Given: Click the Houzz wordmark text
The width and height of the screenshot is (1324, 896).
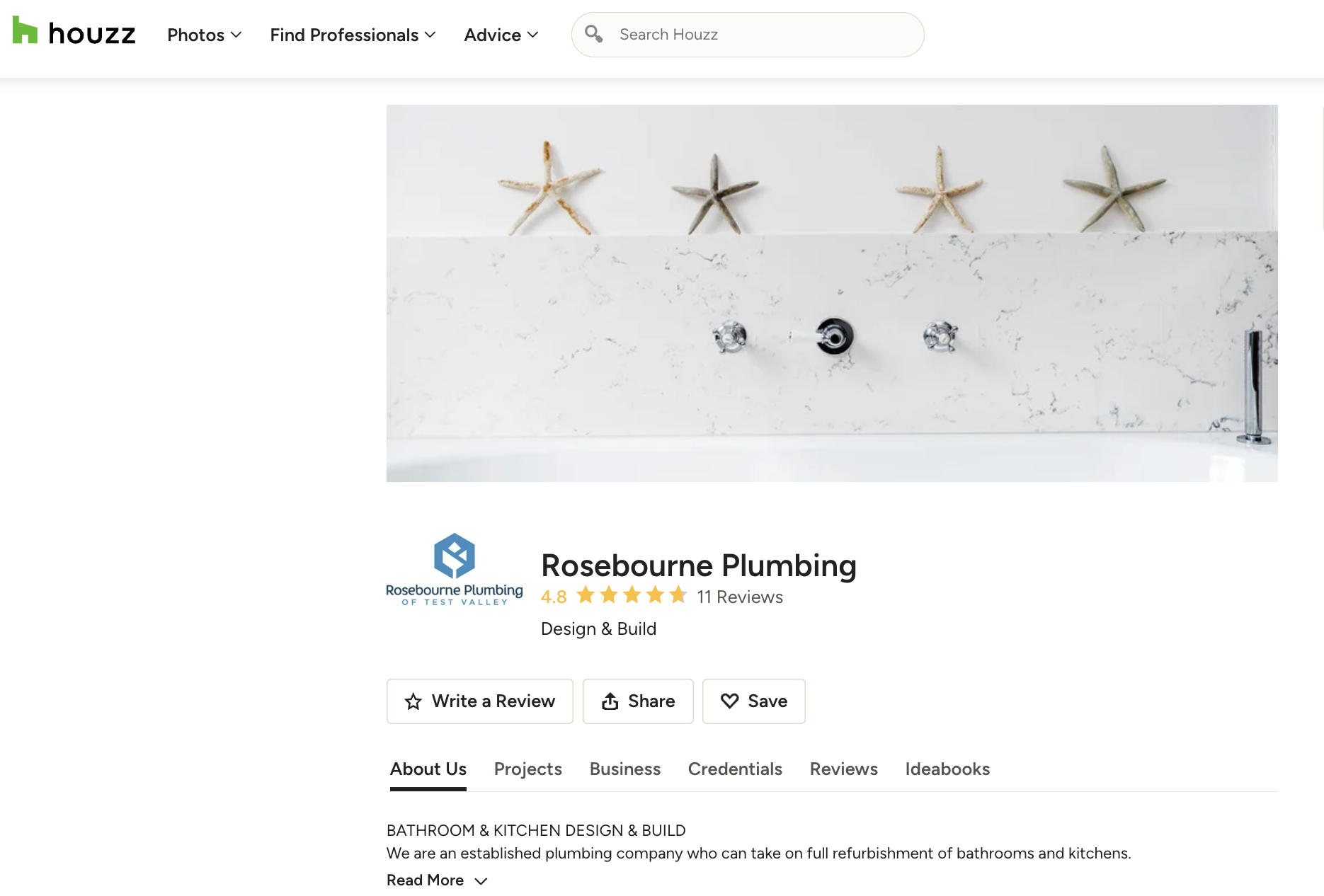Looking at the screenshot, I should (x=92, y=34).
